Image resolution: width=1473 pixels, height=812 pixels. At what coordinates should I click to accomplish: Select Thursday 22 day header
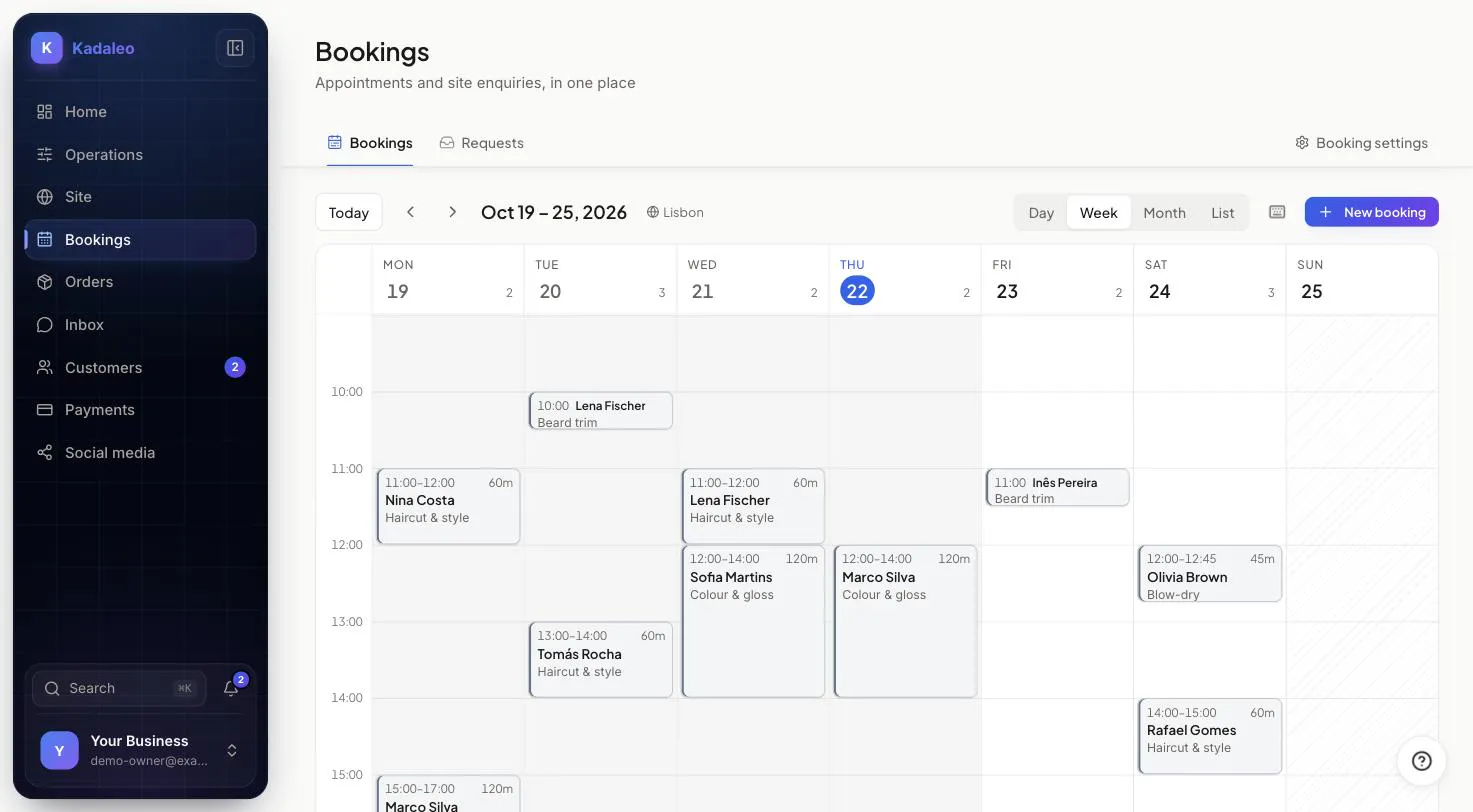(x=905, y=280)
